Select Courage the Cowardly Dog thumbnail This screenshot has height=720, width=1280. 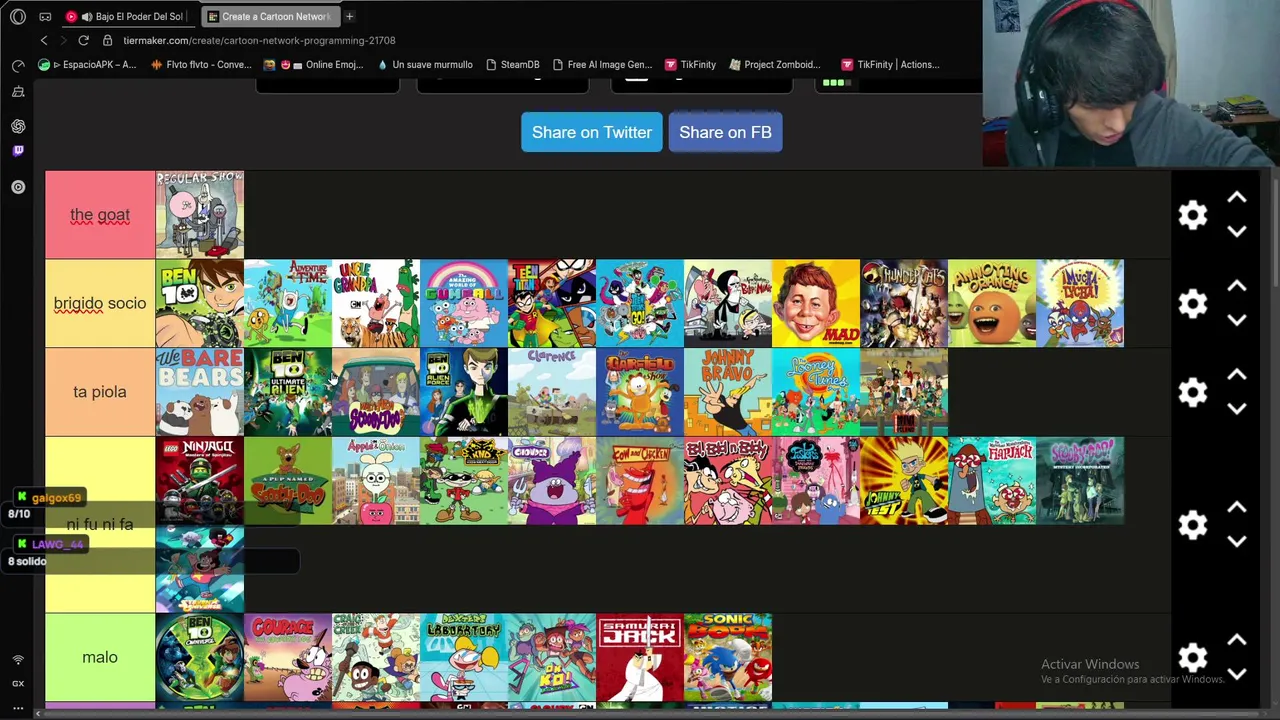click(288, 657)
